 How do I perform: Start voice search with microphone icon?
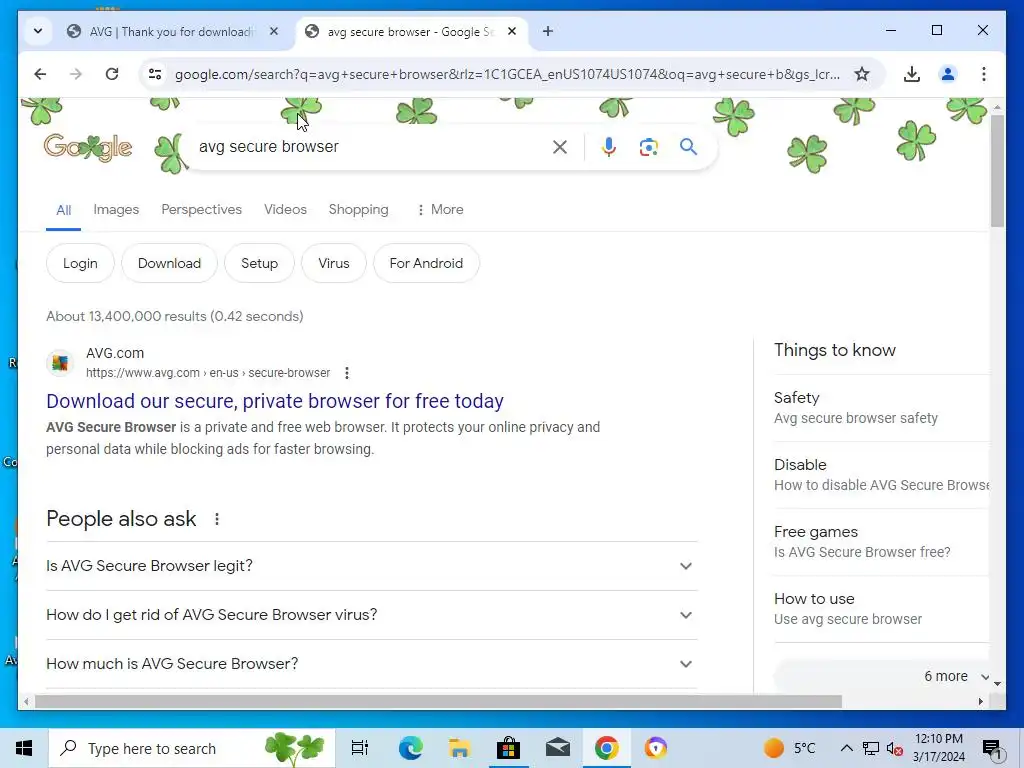pyautogui.click(x=609, y=147)
